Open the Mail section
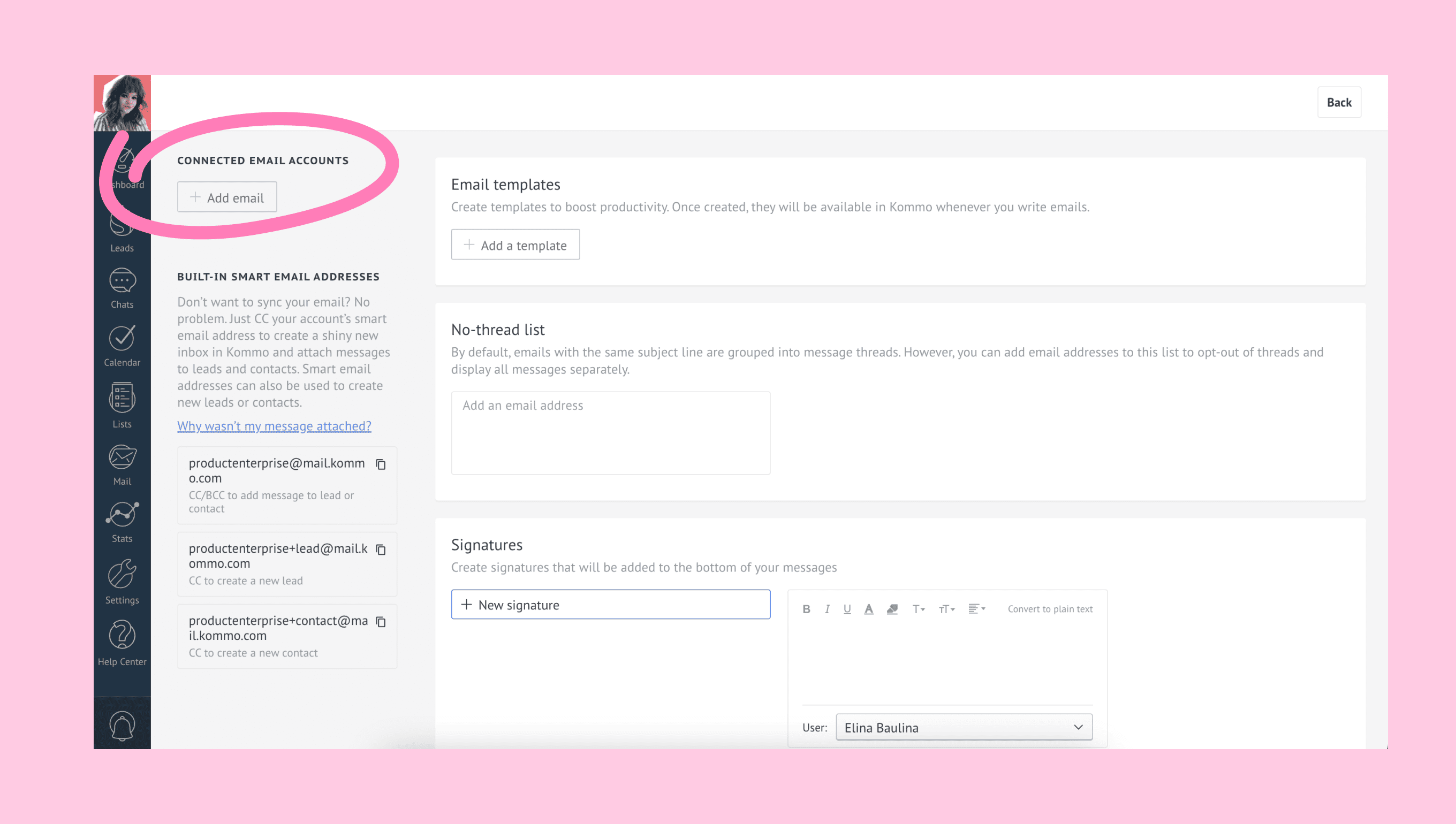 122,465
